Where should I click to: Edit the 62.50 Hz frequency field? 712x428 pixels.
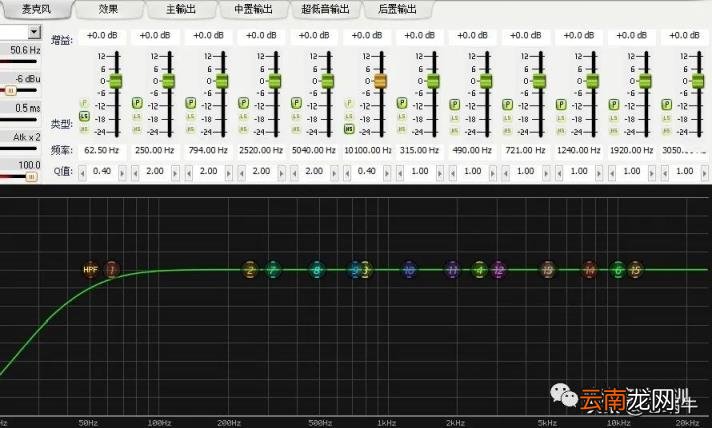click(101, 150)
